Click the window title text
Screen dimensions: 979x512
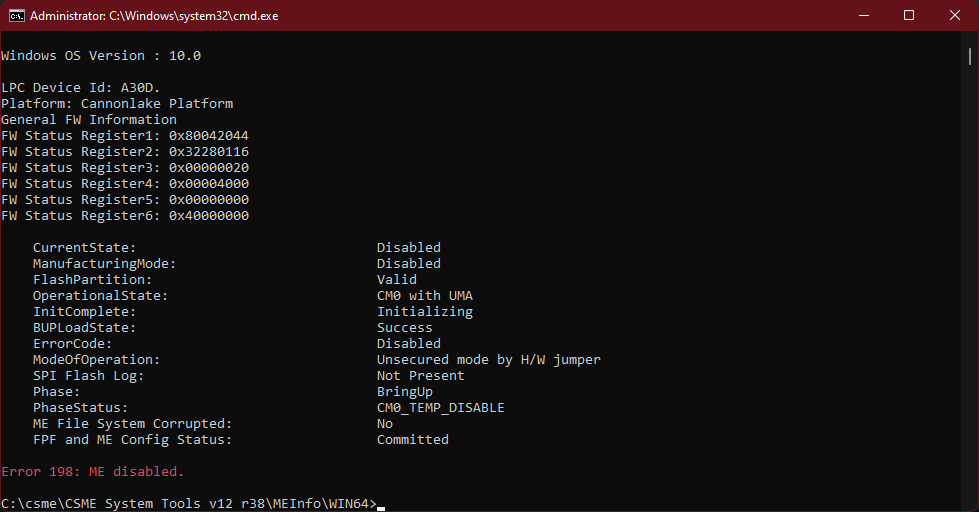(154, 16)
